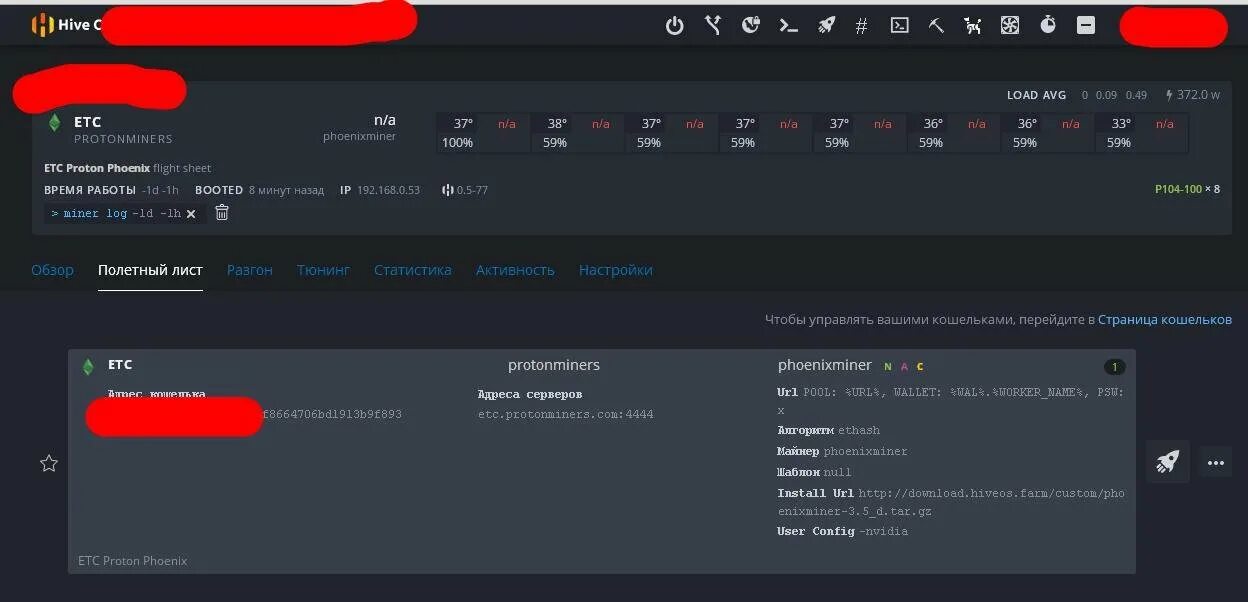
Task: Click the upgrade arrows icon in toolbar
Action: tap(713, 25)
